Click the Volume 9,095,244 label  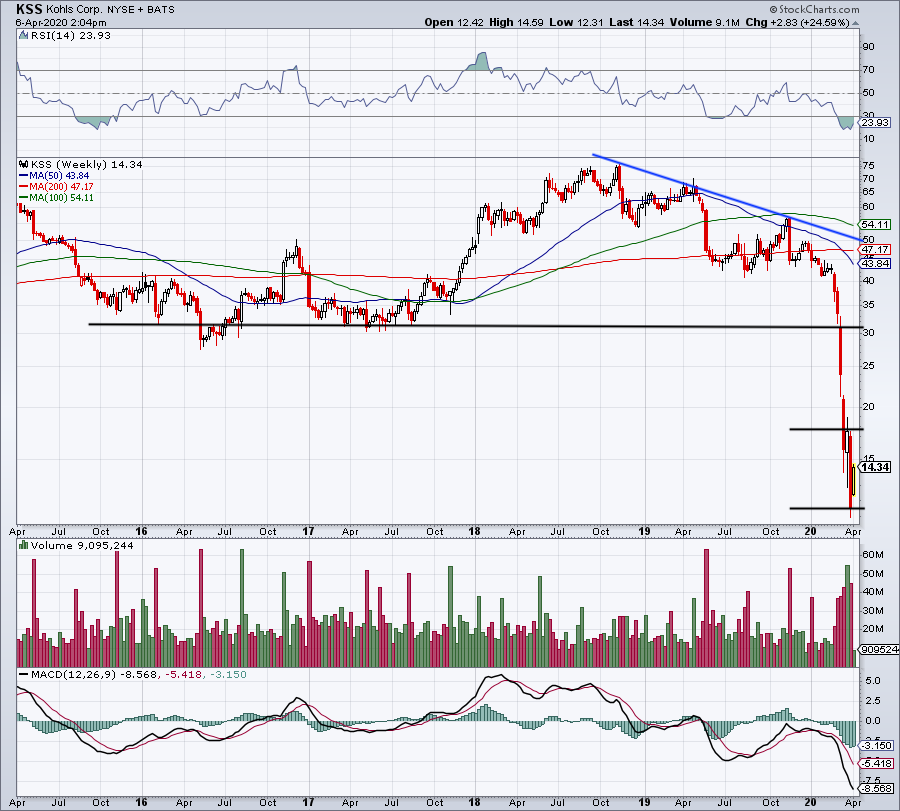pos(82,545)
